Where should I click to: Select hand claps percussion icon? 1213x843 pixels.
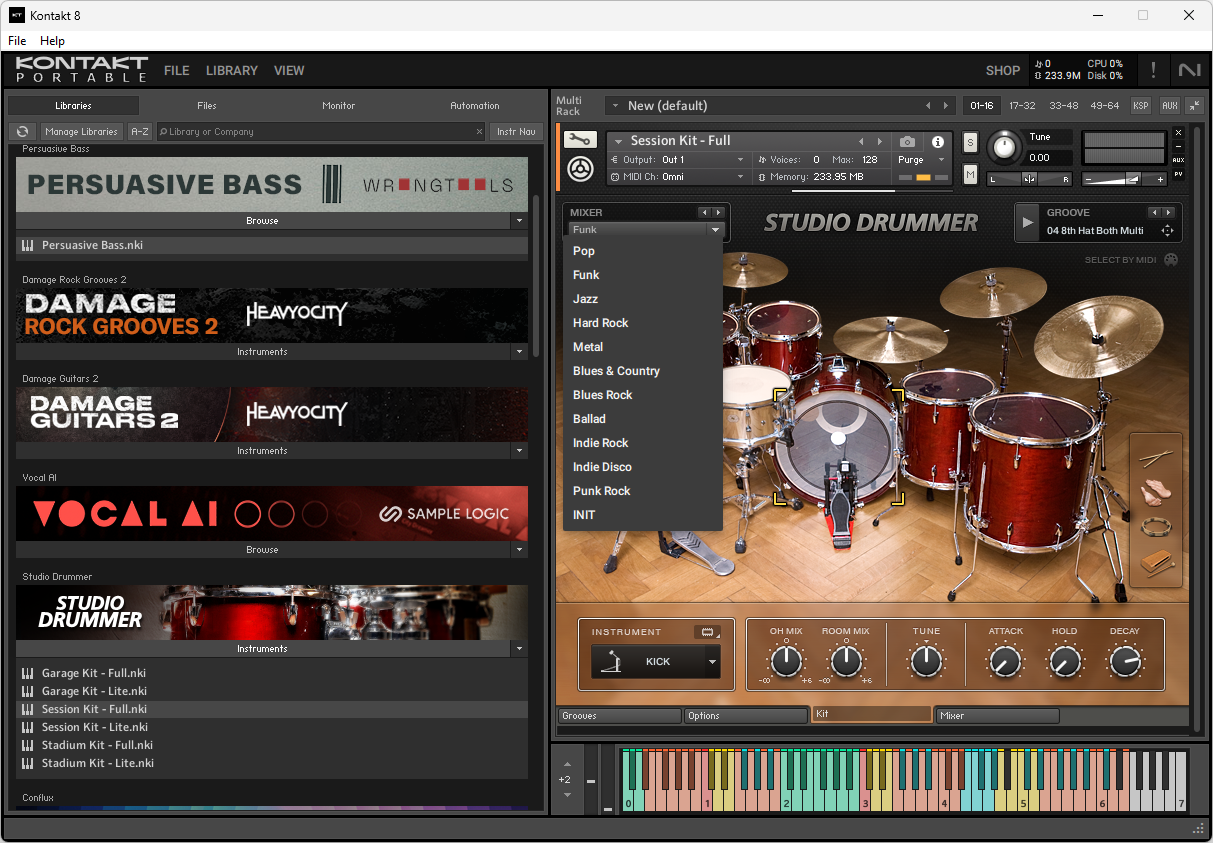[1157, 493]
